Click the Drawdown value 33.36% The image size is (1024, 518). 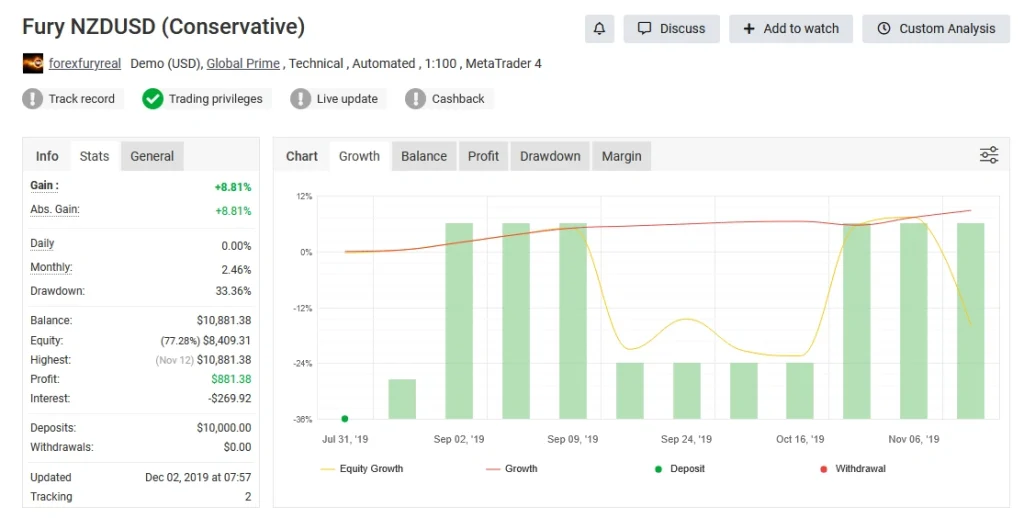coord(233,291)
